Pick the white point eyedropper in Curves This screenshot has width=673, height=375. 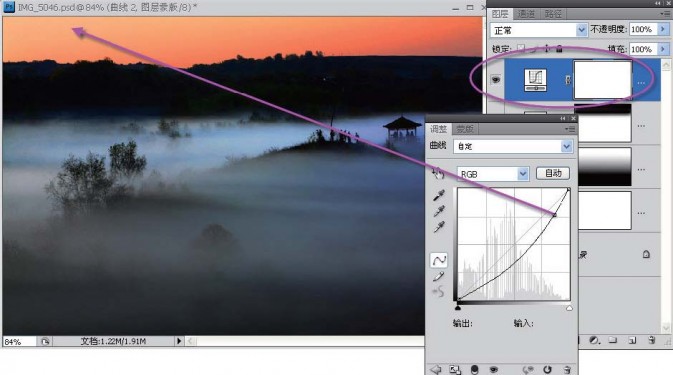point(439,227)
